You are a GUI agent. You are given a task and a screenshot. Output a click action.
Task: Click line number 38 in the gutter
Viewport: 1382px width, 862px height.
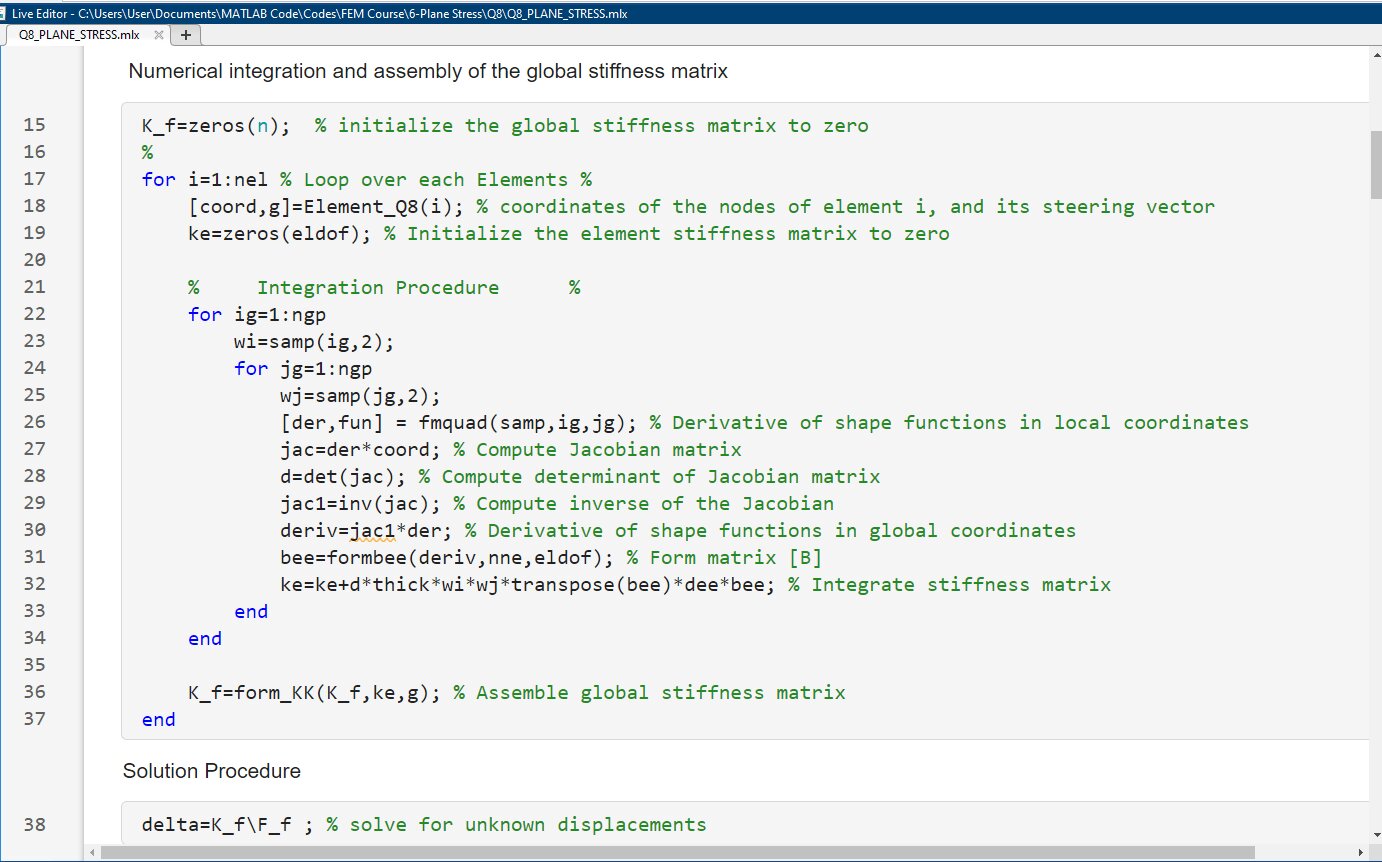click(x=34, y=825)
